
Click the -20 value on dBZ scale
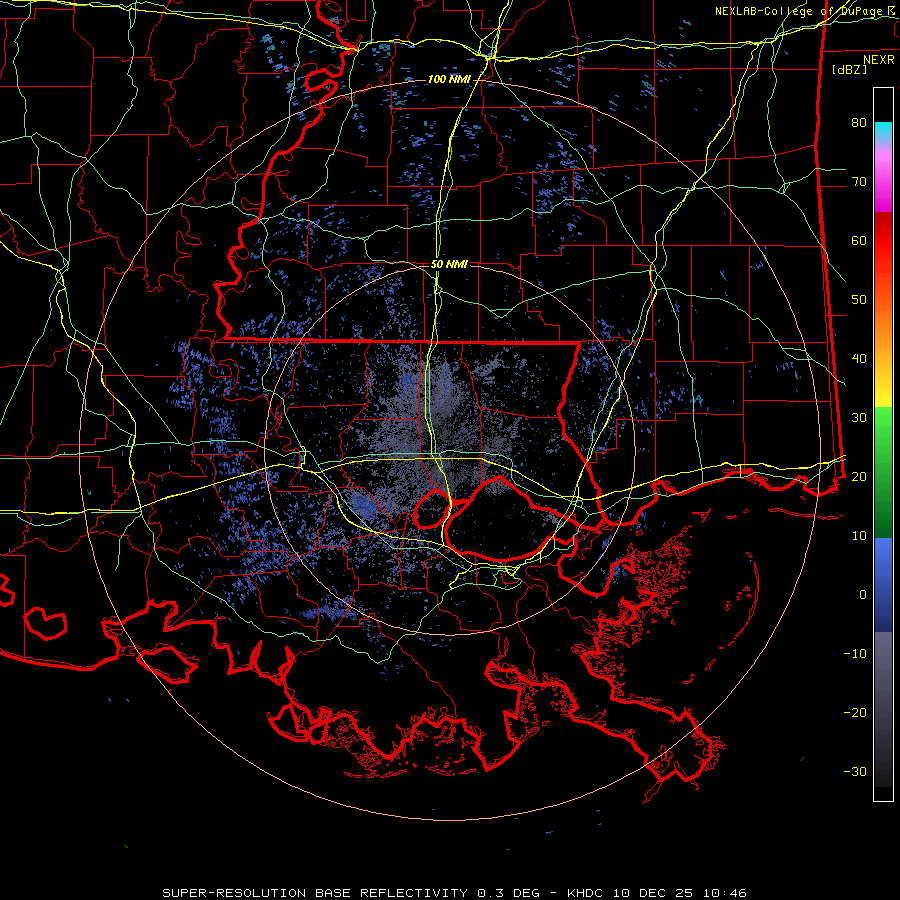coord(855,713)
